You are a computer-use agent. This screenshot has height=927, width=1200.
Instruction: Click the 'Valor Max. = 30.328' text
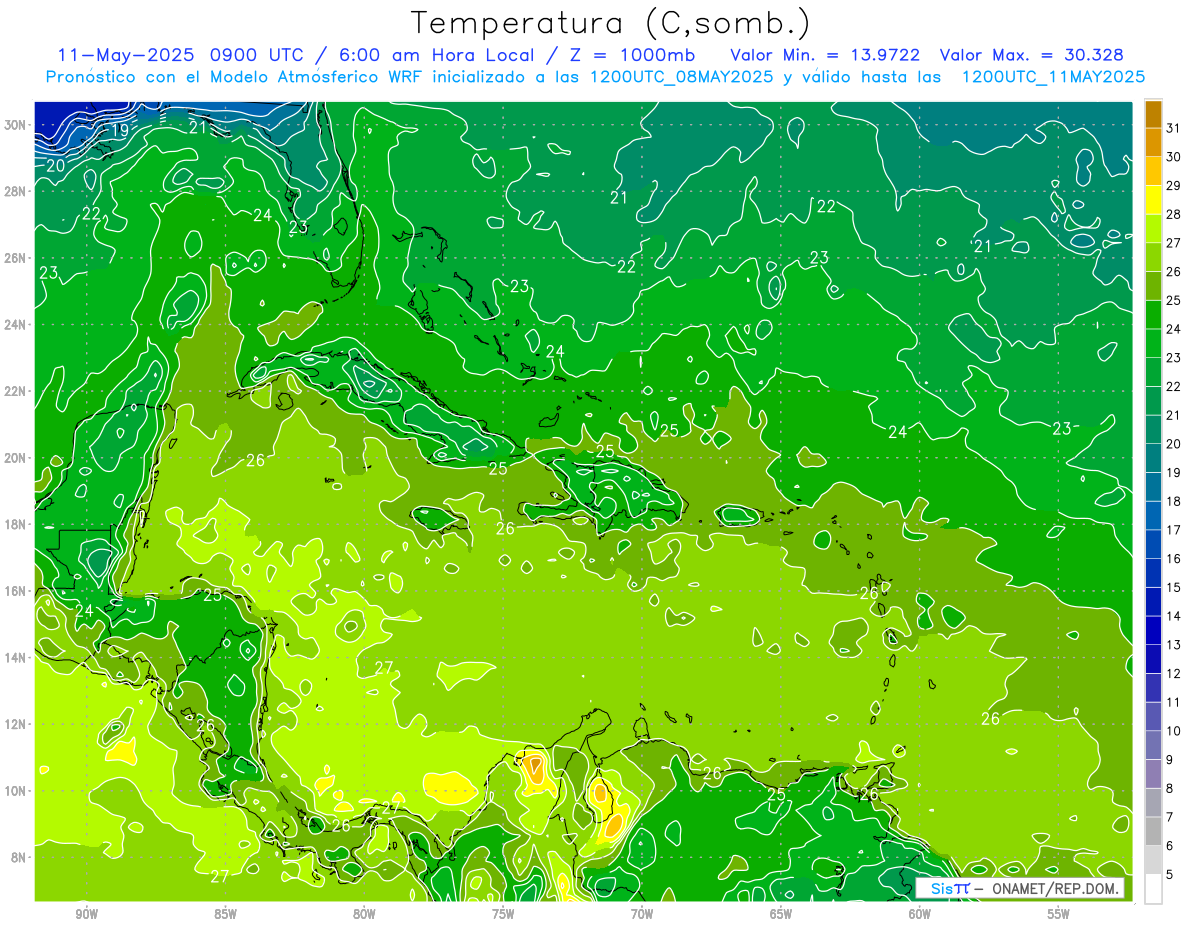1032,55
